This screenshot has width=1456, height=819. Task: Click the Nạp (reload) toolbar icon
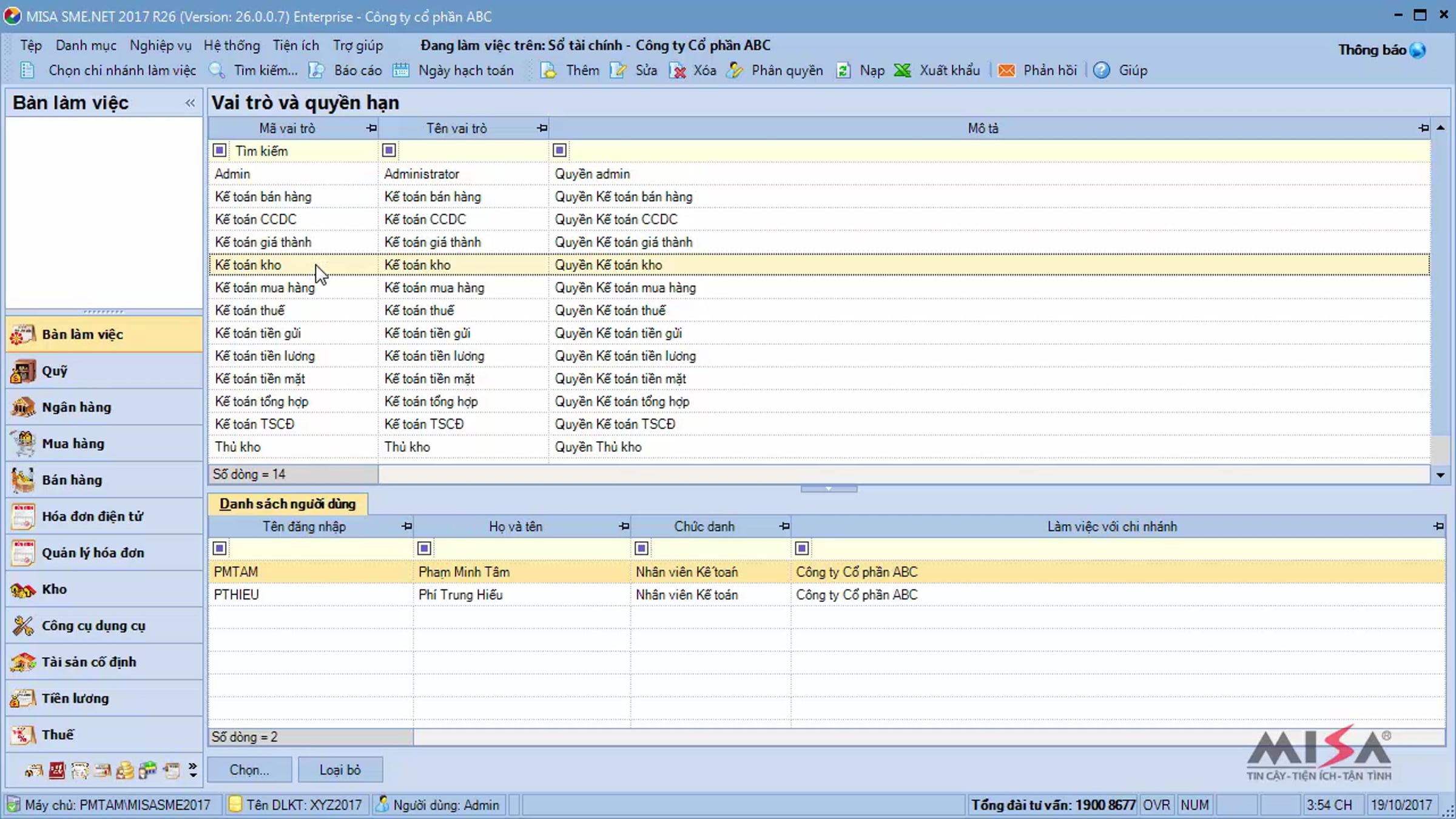[x=843, y=70]
